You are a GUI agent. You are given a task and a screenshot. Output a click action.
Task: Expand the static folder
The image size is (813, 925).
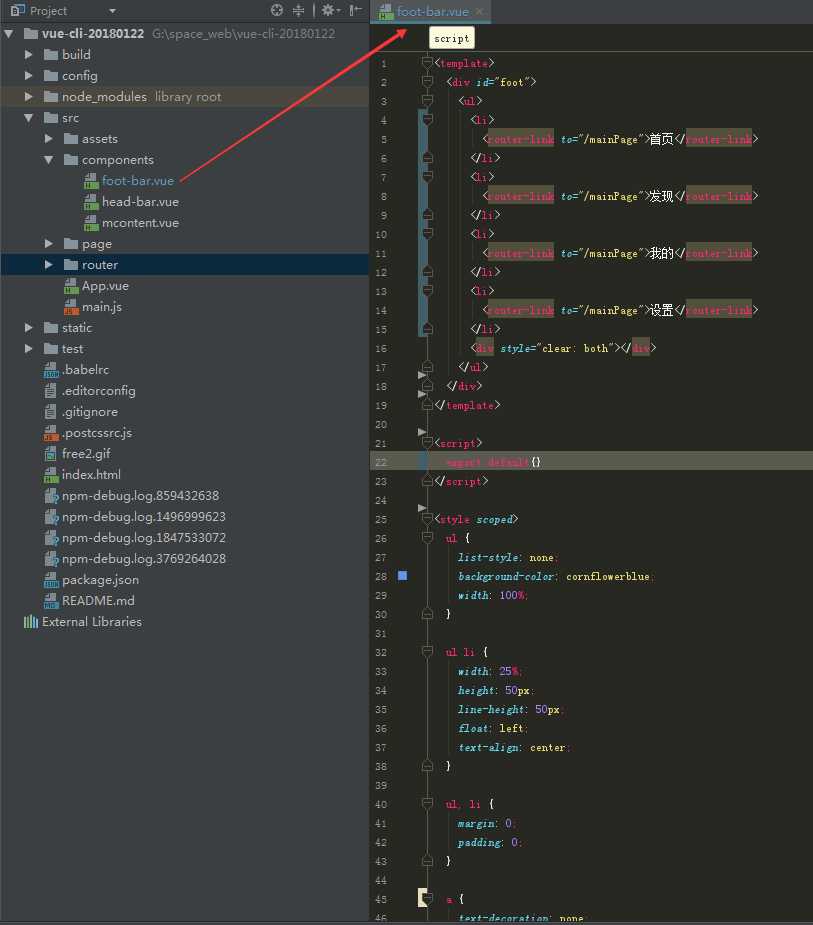[x=28, y=327]
